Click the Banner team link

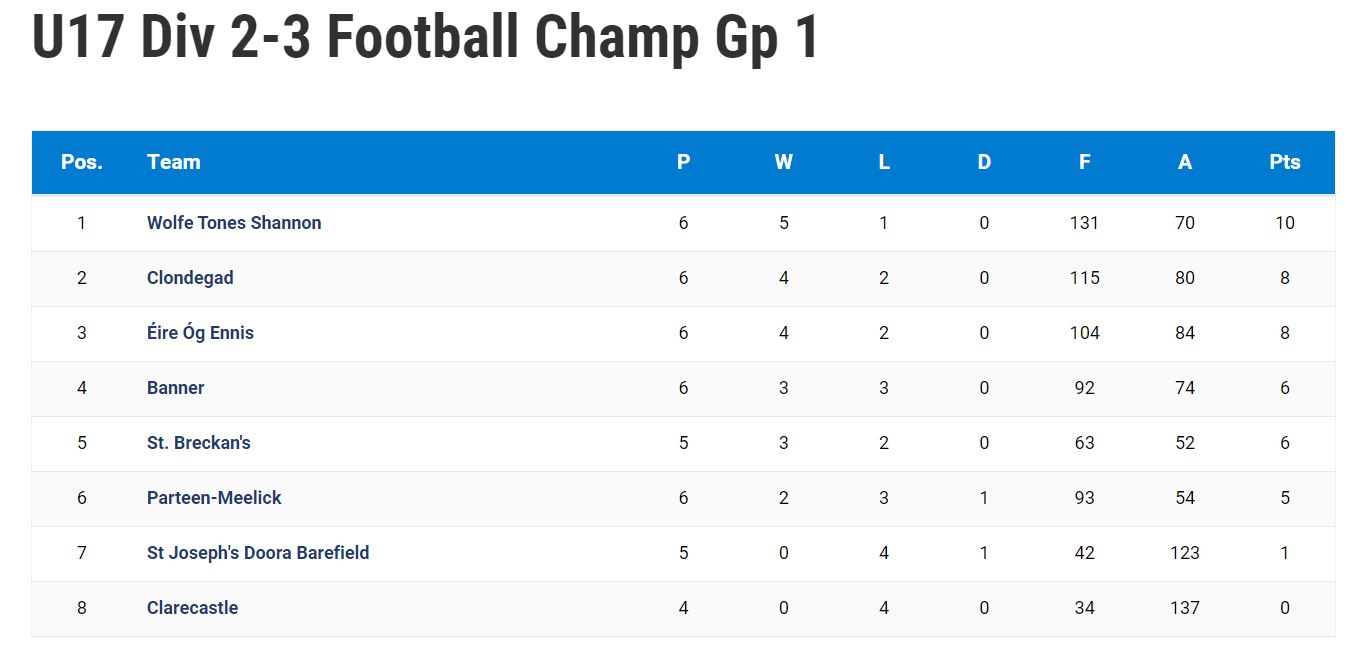tap(175, 388)
